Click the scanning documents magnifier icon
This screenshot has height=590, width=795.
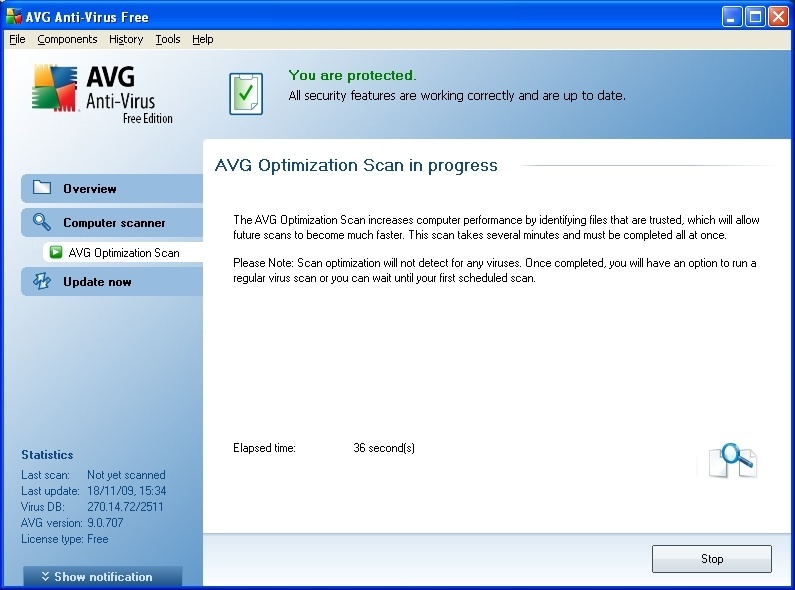tap(733, 460)
